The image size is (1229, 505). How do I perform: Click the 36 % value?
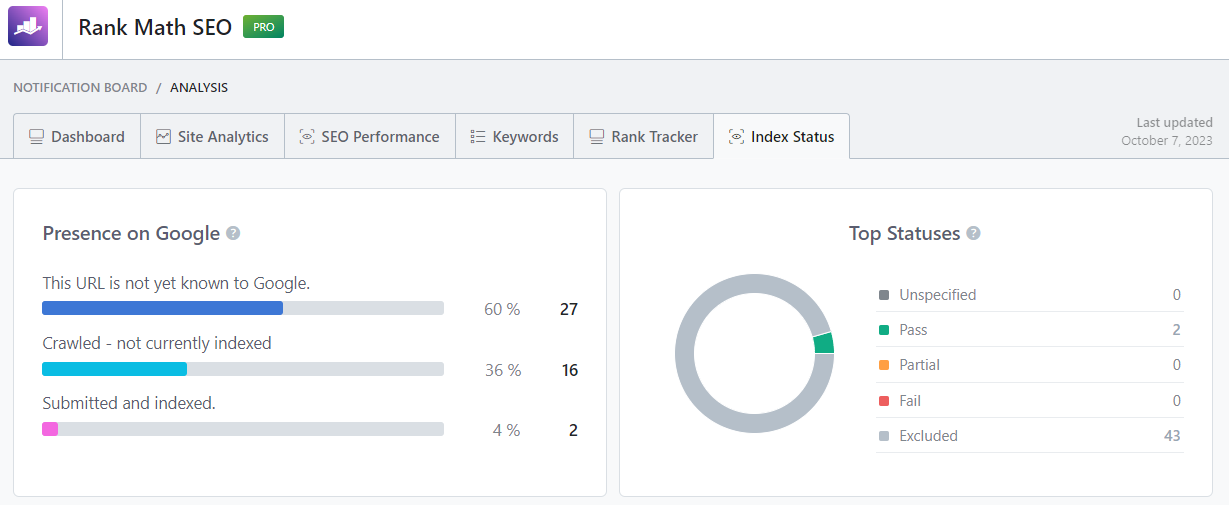[x=503, y=370]
